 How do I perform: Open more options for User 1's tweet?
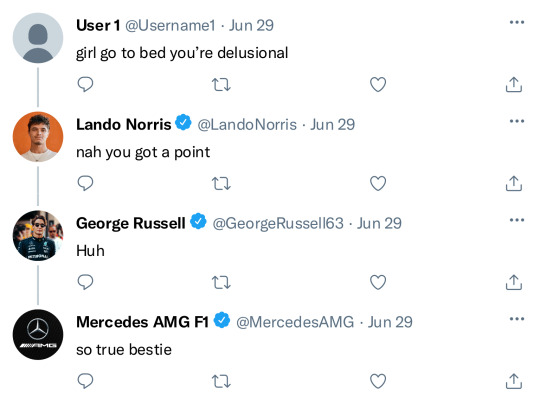(517, 22)
